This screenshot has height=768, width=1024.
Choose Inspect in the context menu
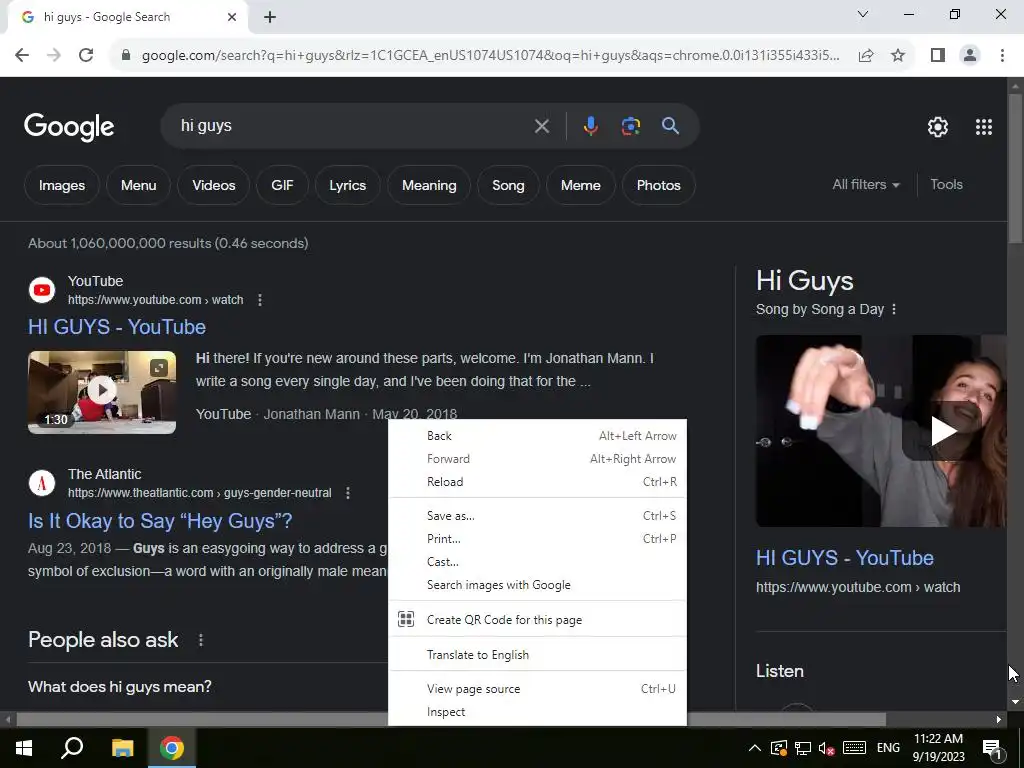point(537,712)
